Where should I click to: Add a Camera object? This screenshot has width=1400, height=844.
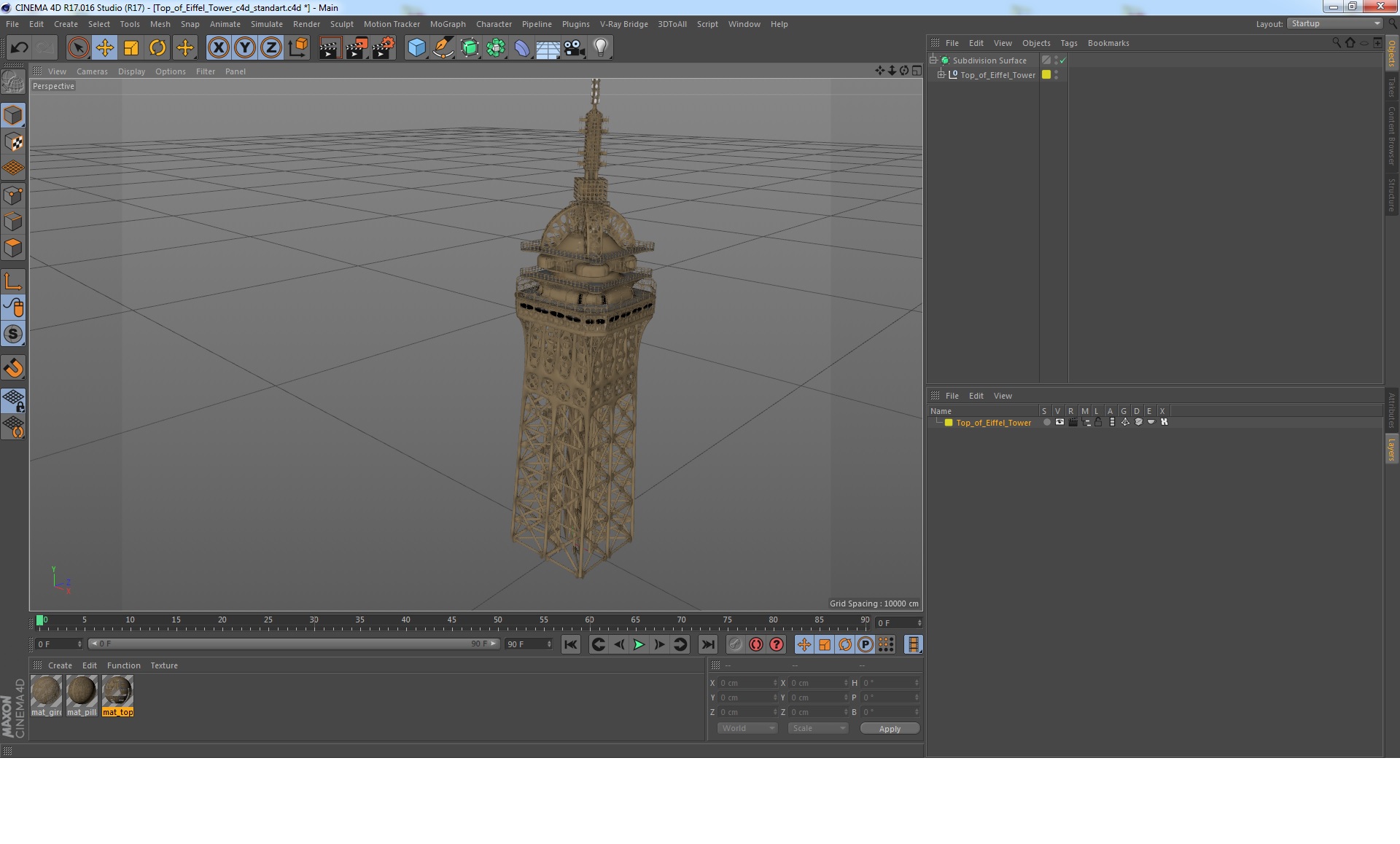(x=575, y=48)
